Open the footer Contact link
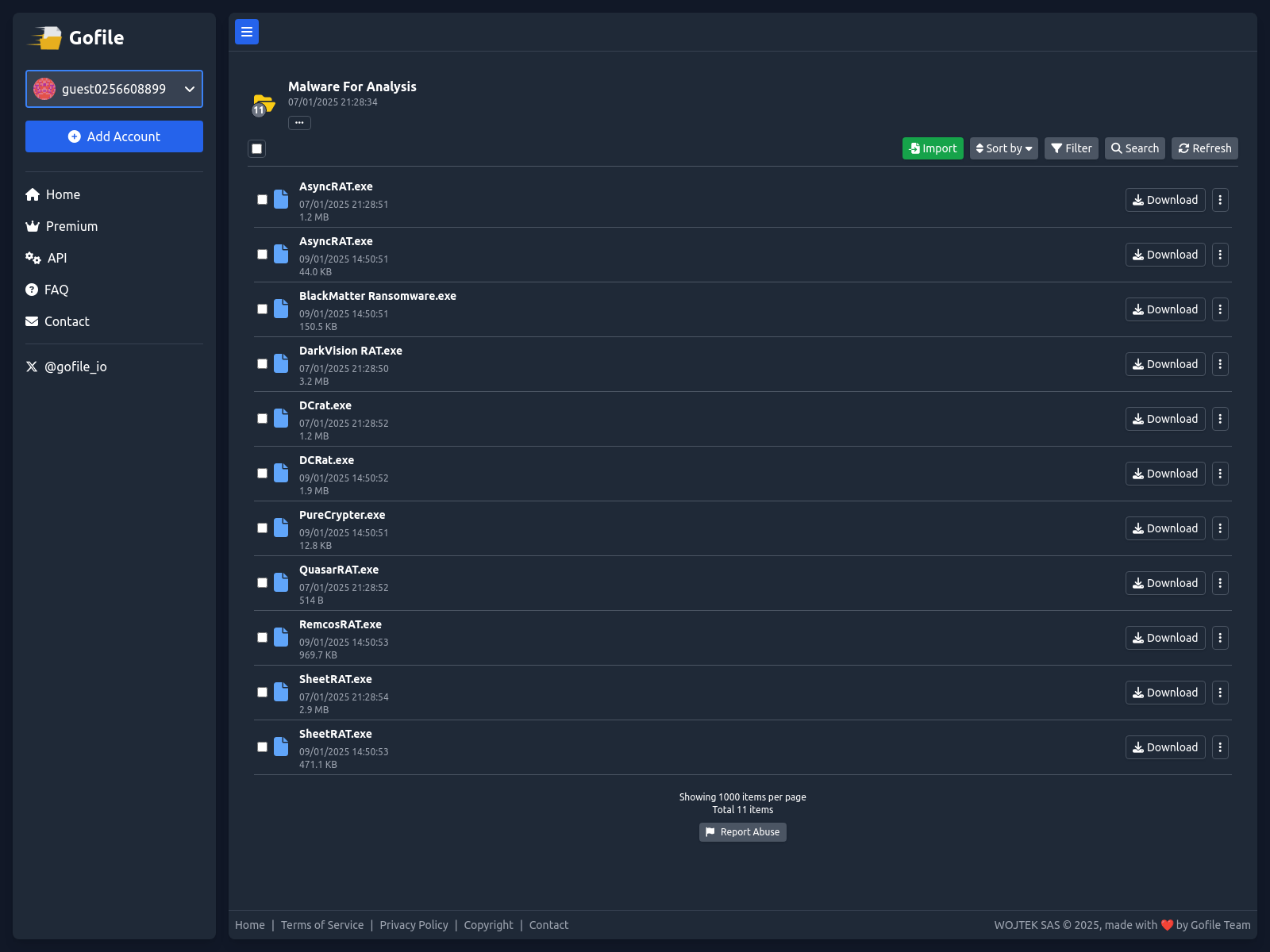 click(548, 925)
